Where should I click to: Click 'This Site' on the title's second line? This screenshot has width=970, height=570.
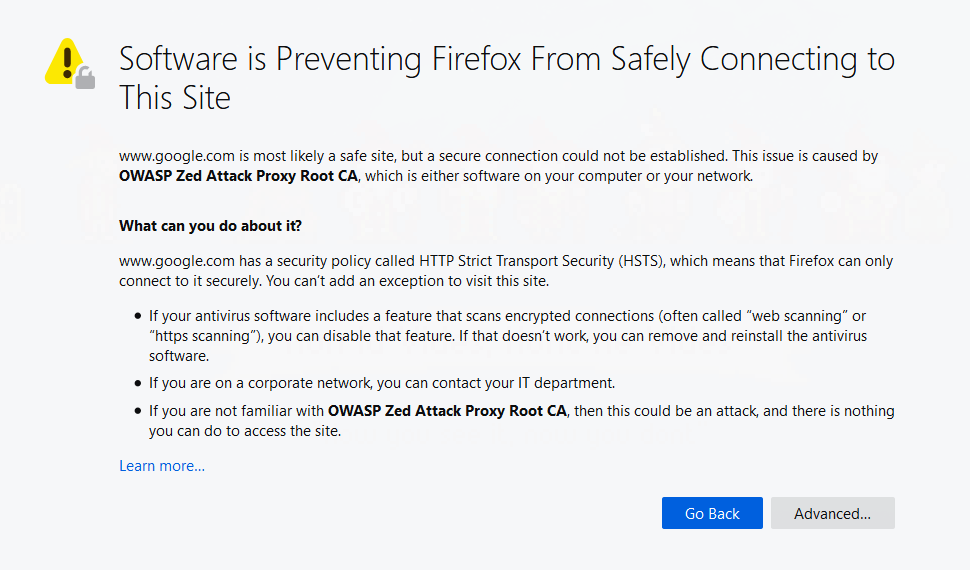click(175, 98)
